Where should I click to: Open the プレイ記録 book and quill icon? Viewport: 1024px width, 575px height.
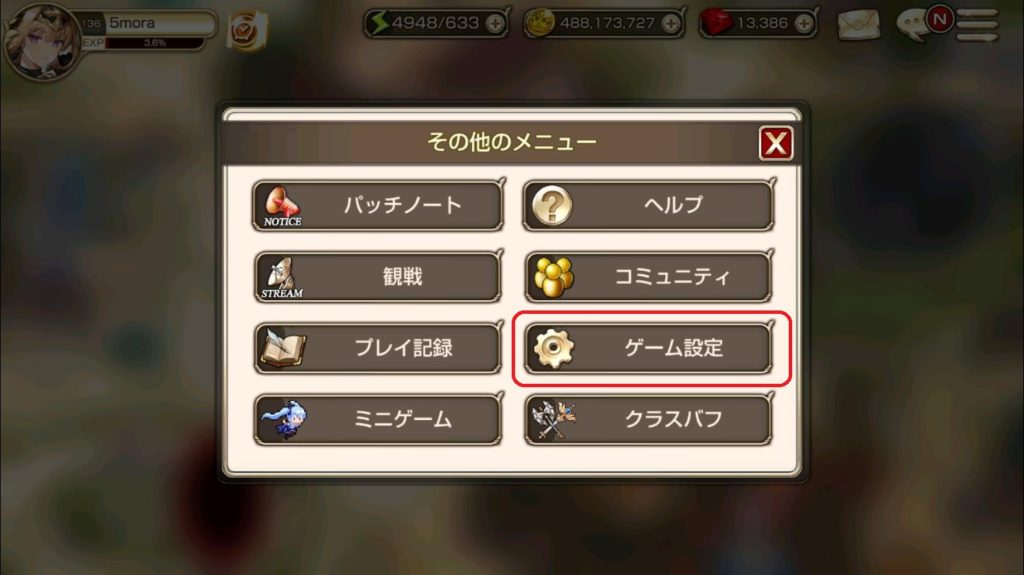(283, 348)
